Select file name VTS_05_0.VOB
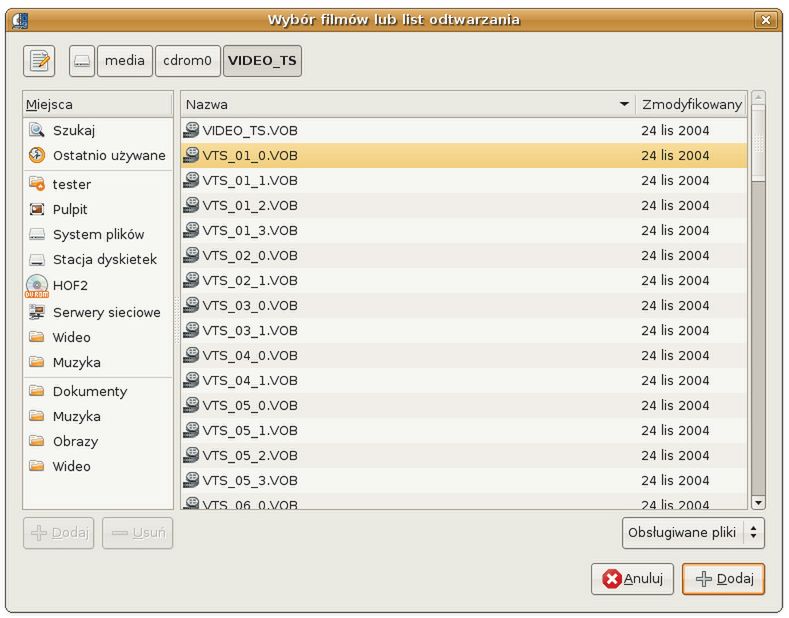The width and height of the screenshot is (789, 618). pyautogui.click(x=250, y=406)
